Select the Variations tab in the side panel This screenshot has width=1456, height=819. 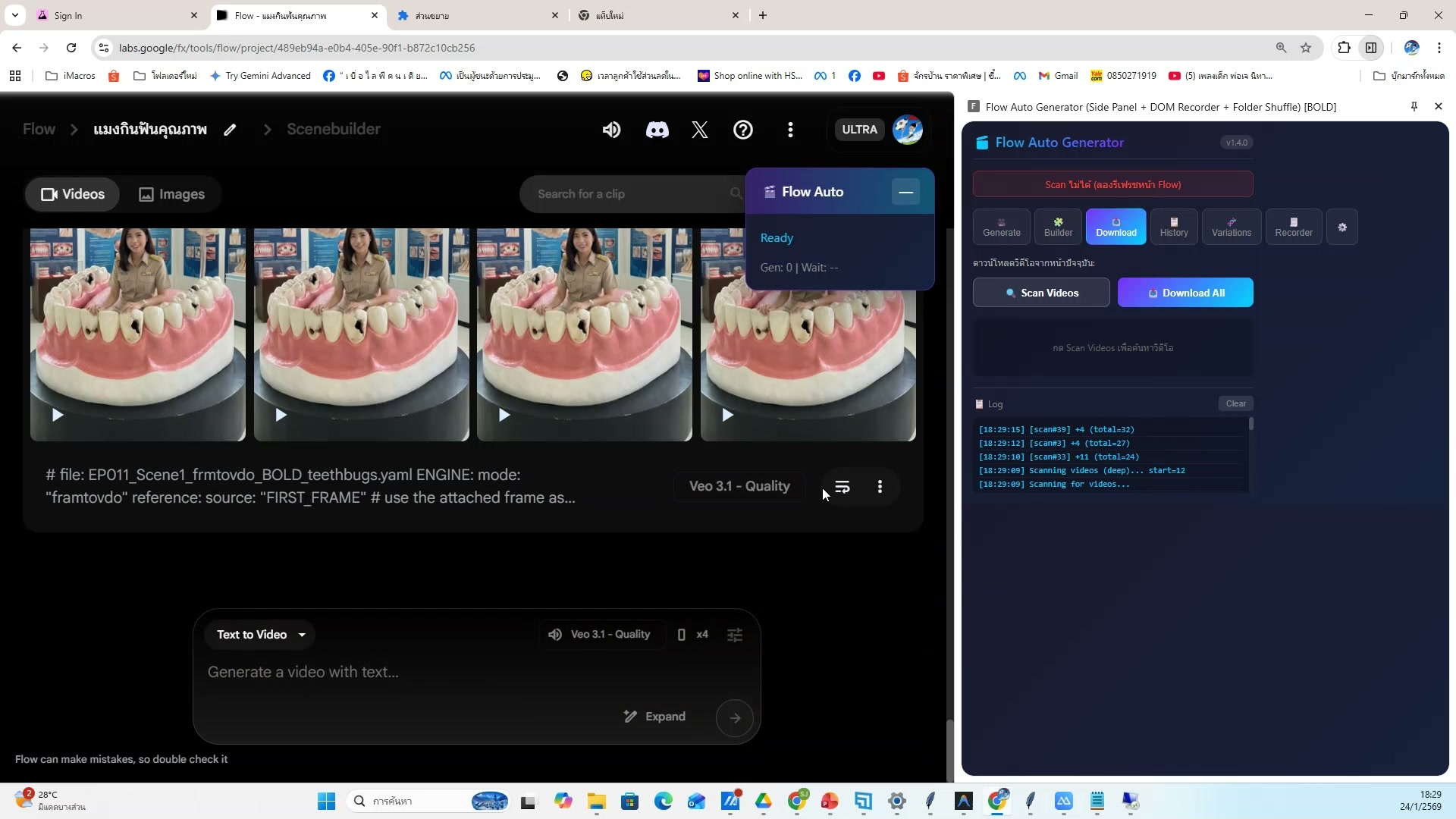pyautogui.click(x=1231, y=227)
